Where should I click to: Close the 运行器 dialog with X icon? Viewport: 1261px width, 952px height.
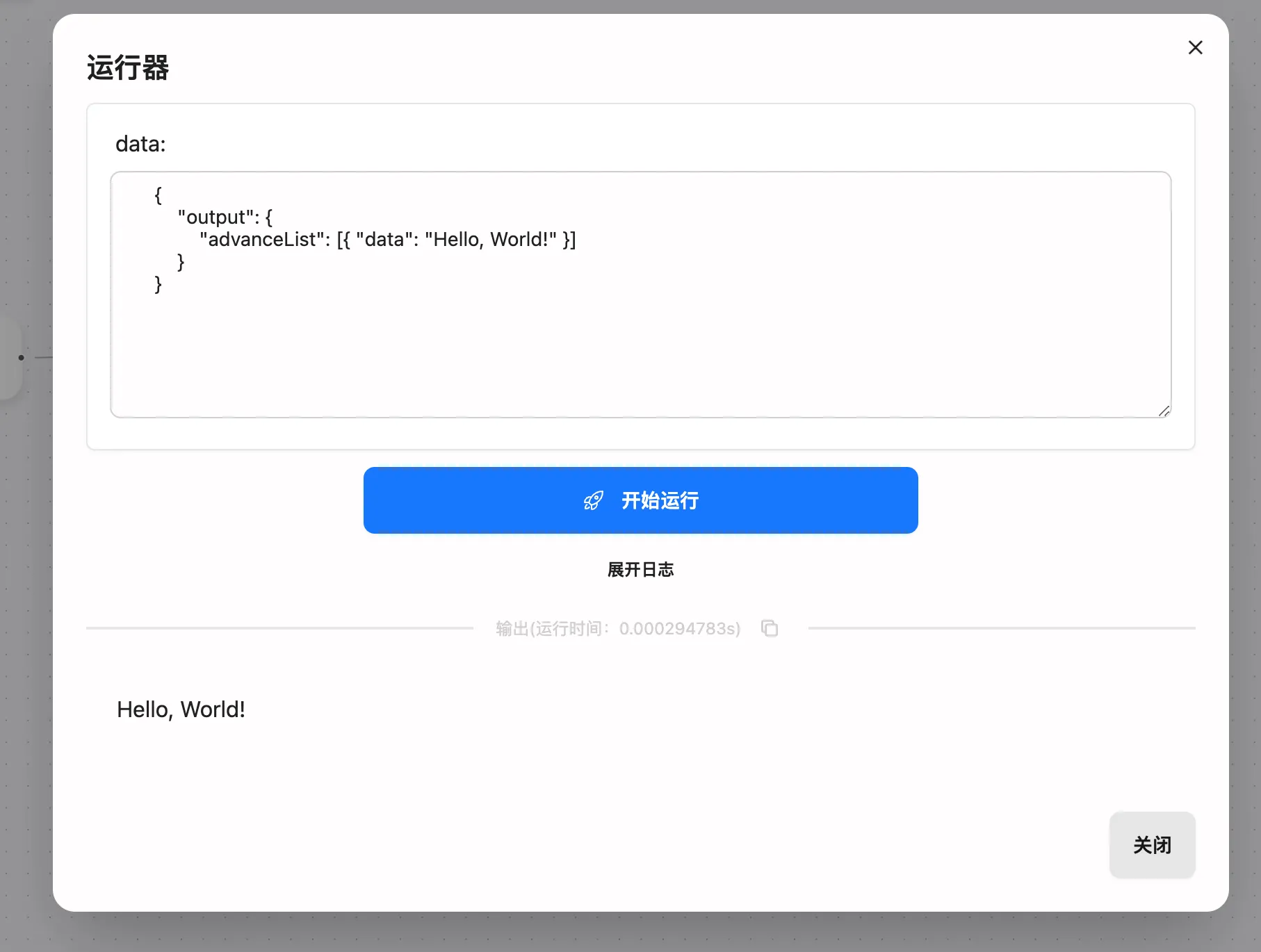coord(1195,47)
